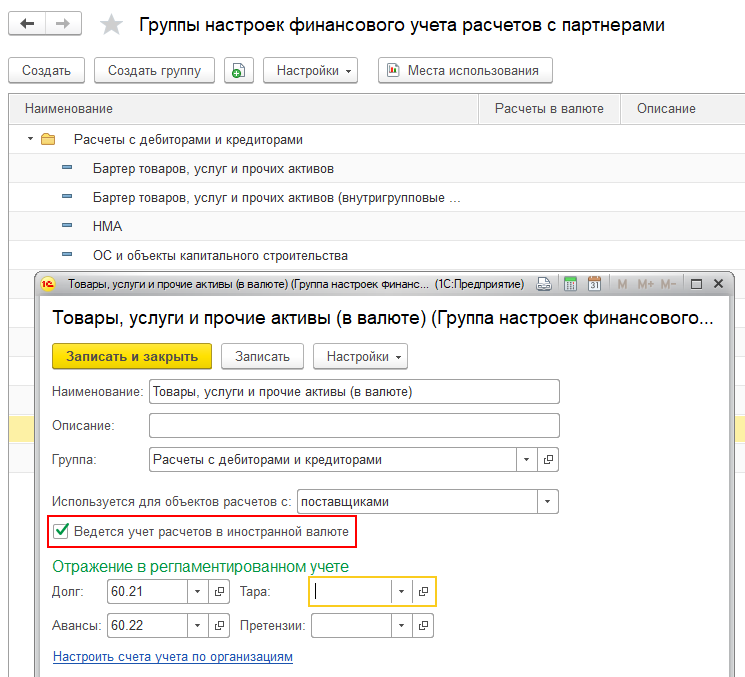
Task: Click the M+ memory button
Action: 645,284
